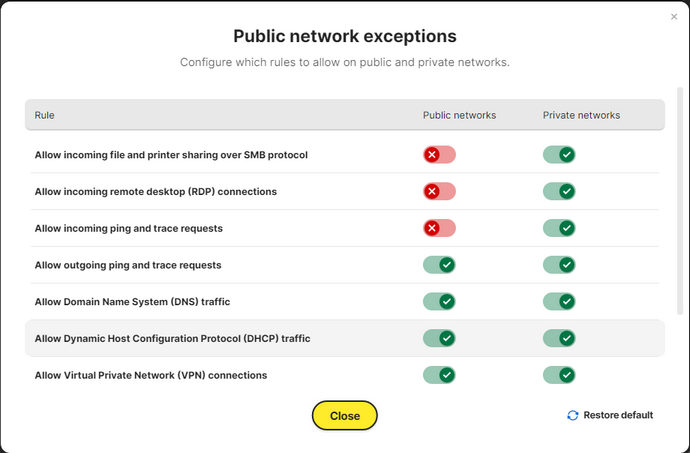690x453 pixels.
Task: Close dialog with the X icon
Action: pyautogui.click(x=674, y=17)
